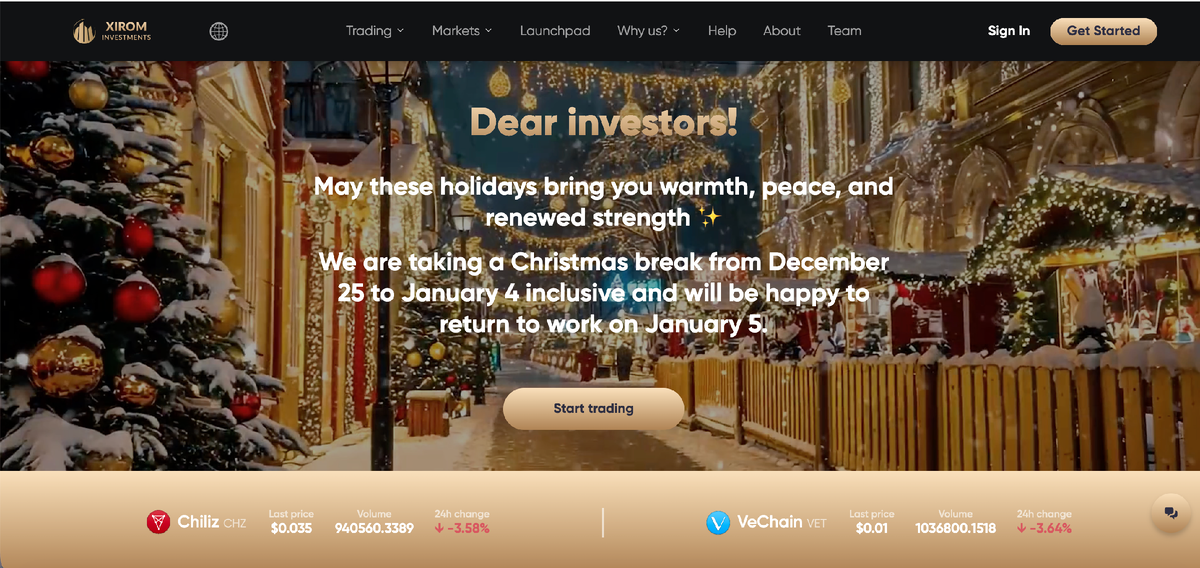Click the Start trading button
The height and width of the screenshot is (568, 1200).
(x=593, y=409)
